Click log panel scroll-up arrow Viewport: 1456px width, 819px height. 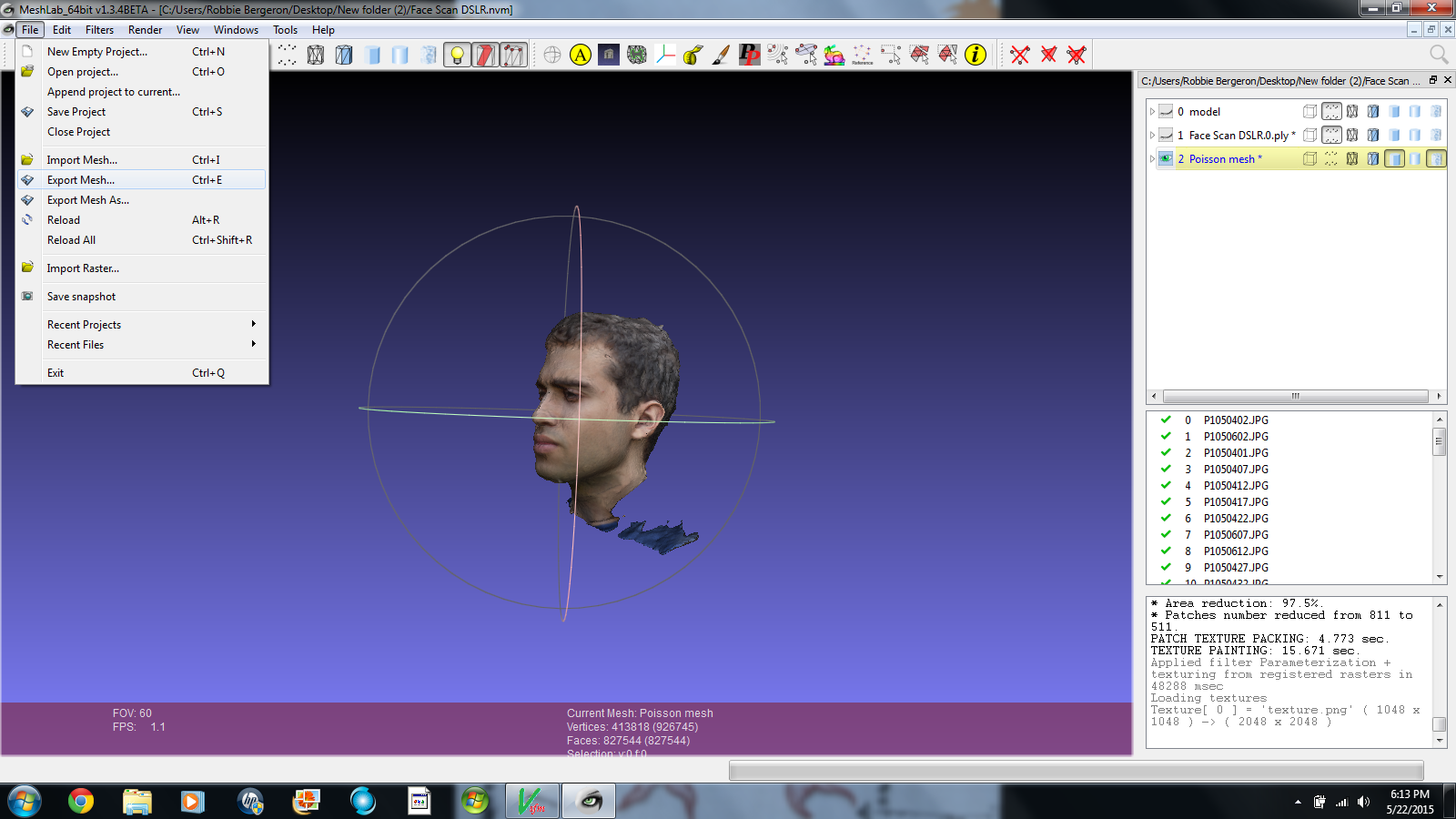point(1440,604)
